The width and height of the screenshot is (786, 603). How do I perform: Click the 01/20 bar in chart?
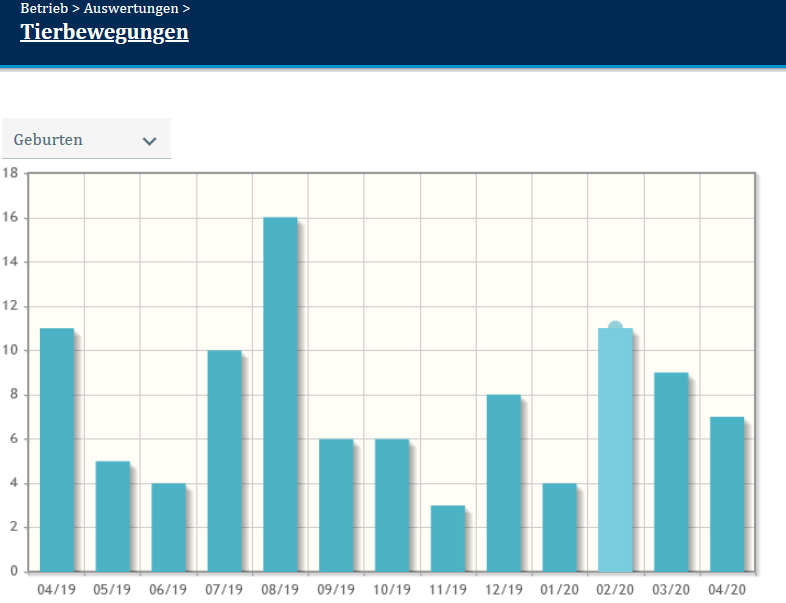pyautogui.click(x=560, y=527)
